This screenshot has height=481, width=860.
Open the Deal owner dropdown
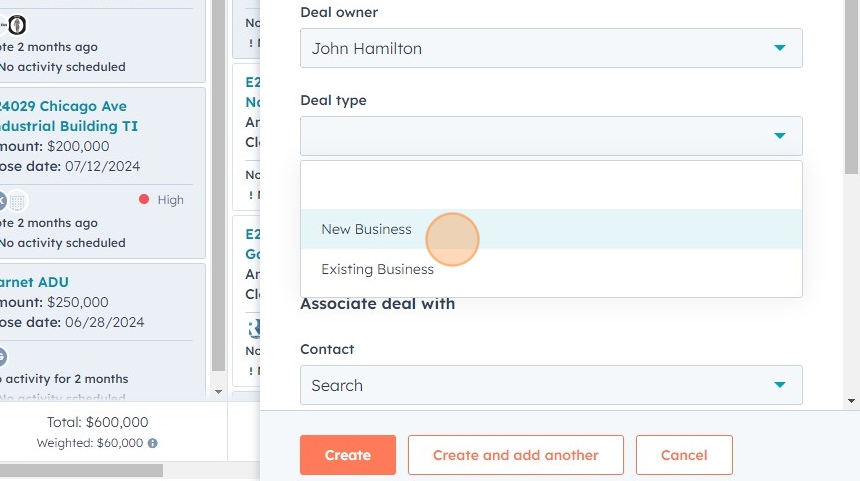[551, 48]
